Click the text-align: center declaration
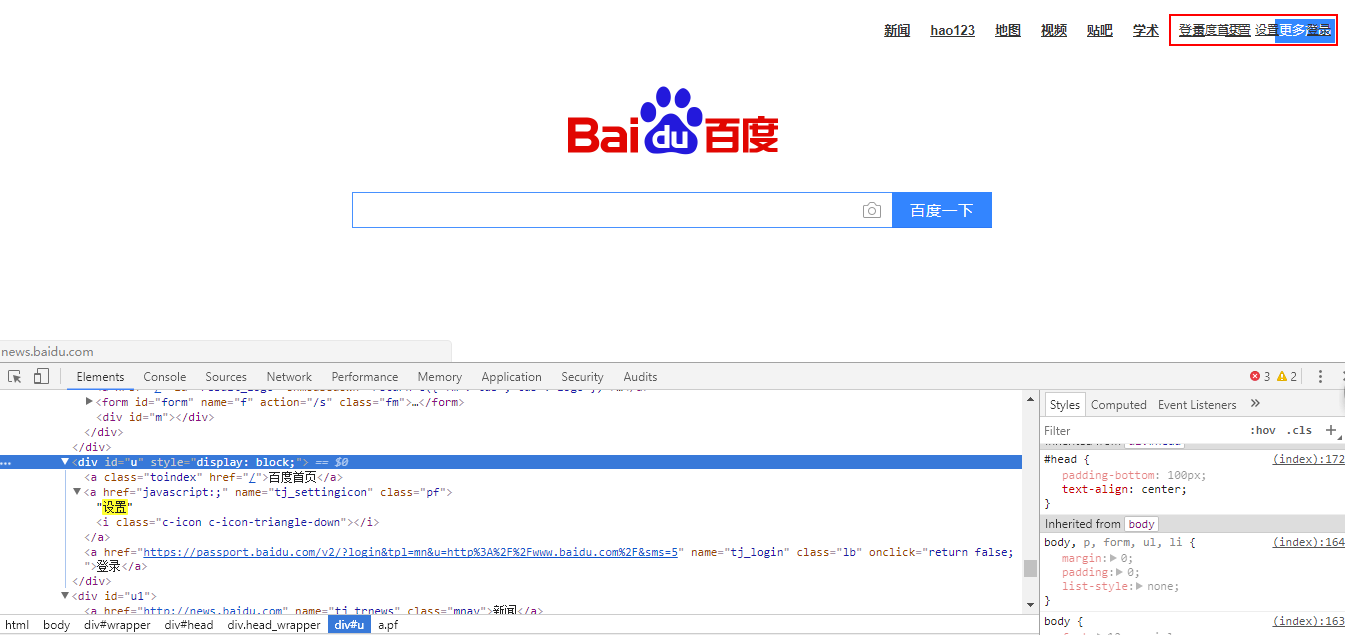Image resolution: width=1345 pixels, height=635 pixels. pos(1124,489)
